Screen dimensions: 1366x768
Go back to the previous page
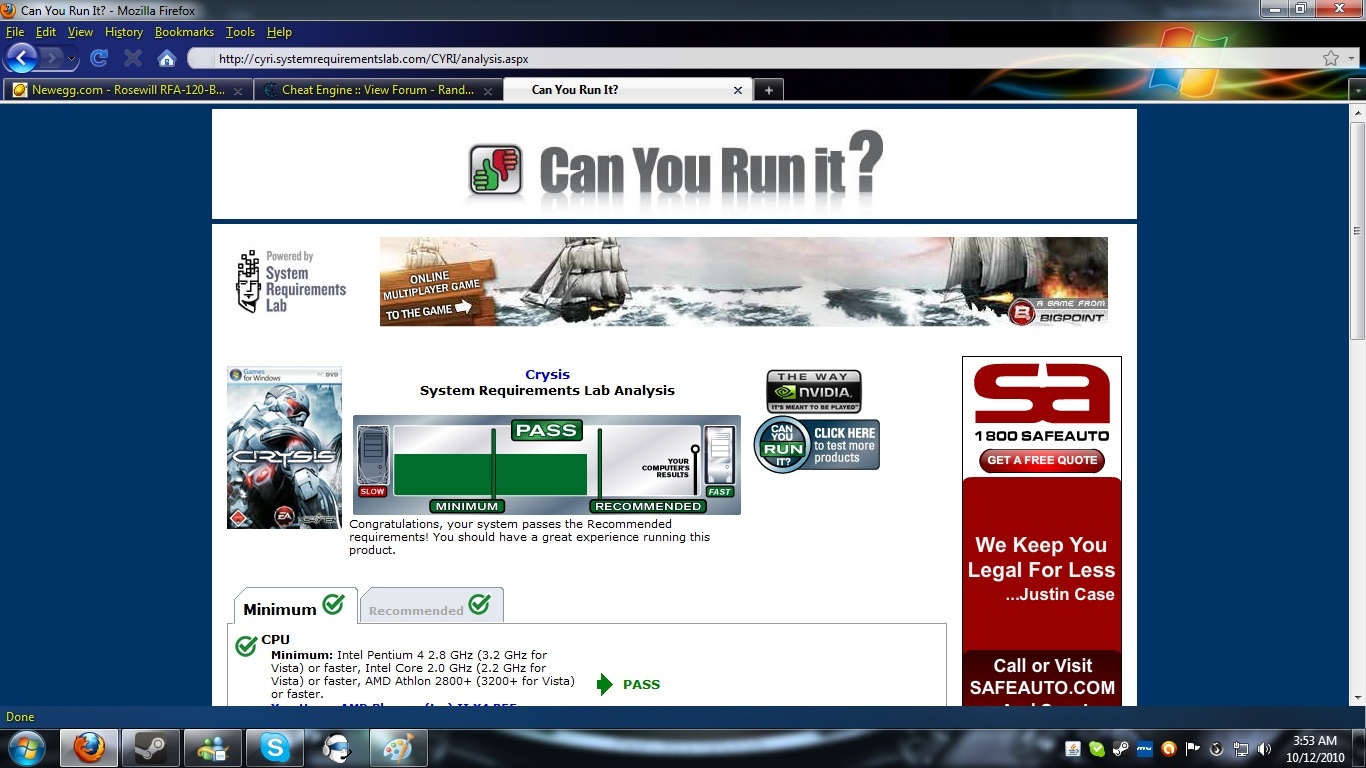click(22, 58)
